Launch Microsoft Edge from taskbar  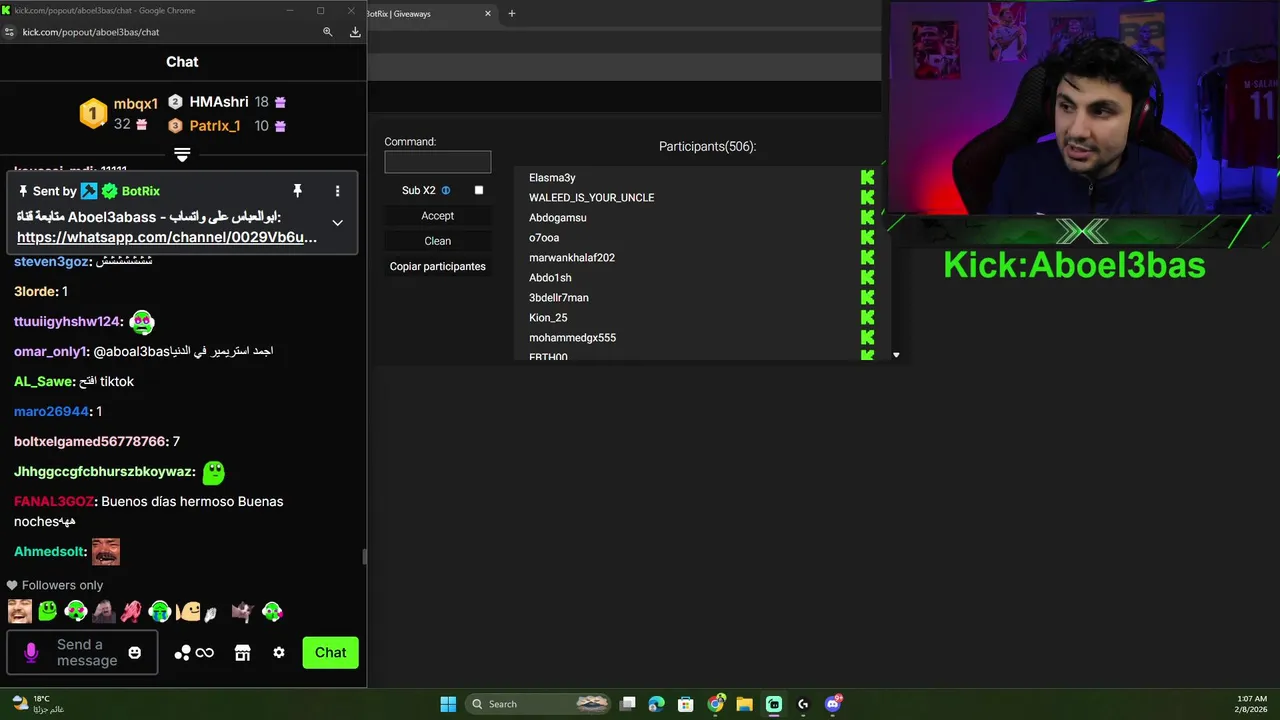(x=656, y=704)
